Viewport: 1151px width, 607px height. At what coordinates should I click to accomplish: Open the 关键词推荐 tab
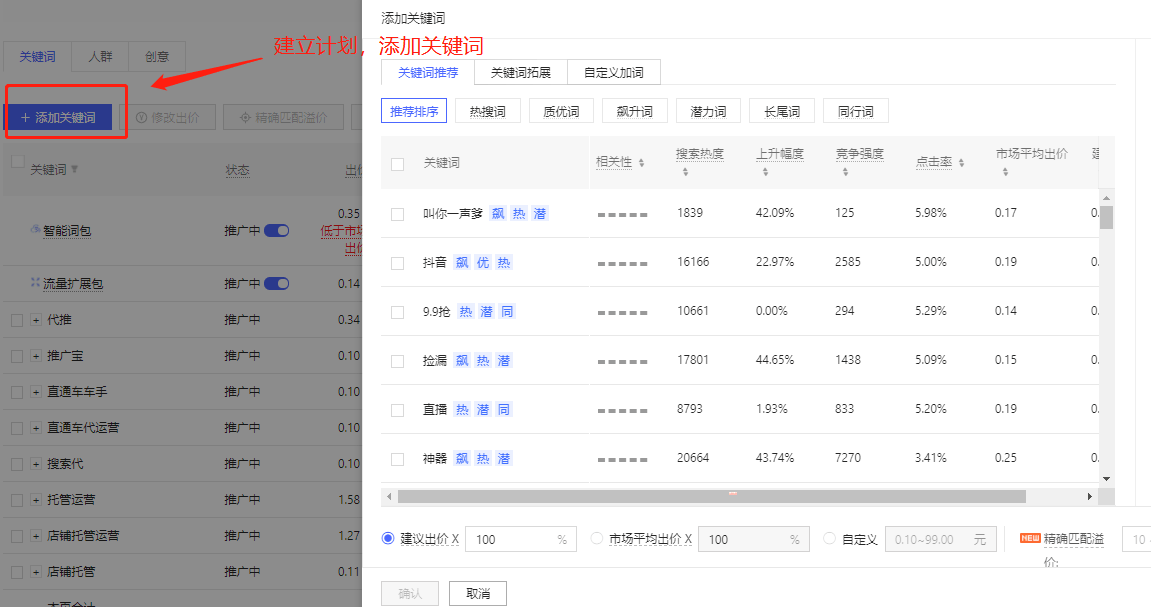pos(428,73)
